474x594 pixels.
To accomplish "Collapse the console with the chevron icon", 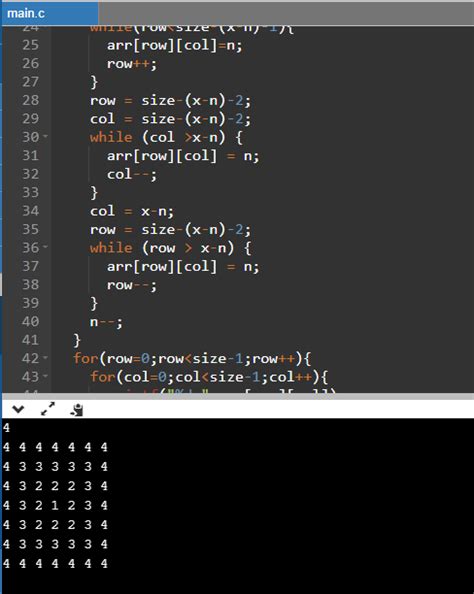I will click(18, 409).
